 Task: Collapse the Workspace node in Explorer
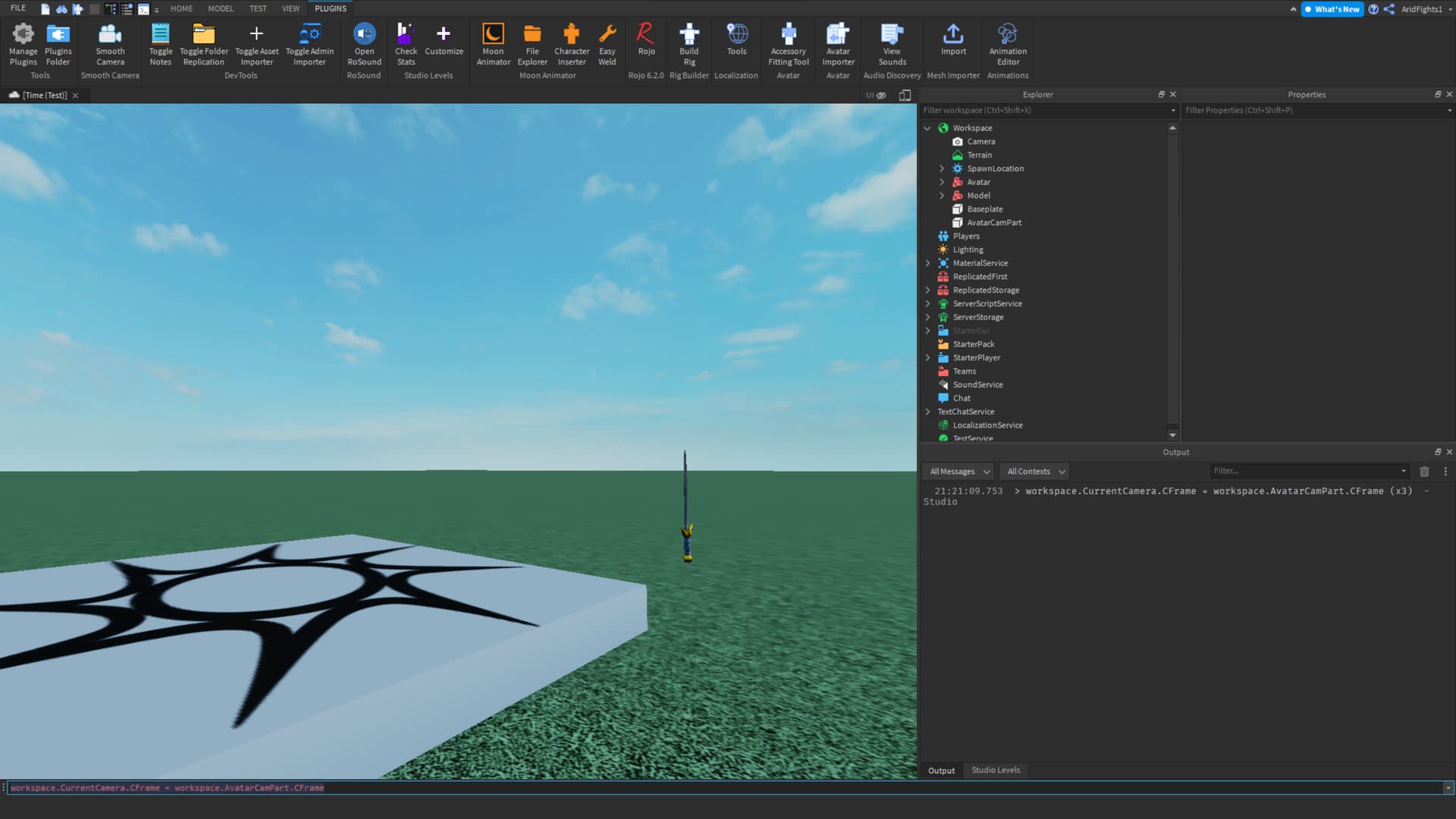[x=927, y=127]
